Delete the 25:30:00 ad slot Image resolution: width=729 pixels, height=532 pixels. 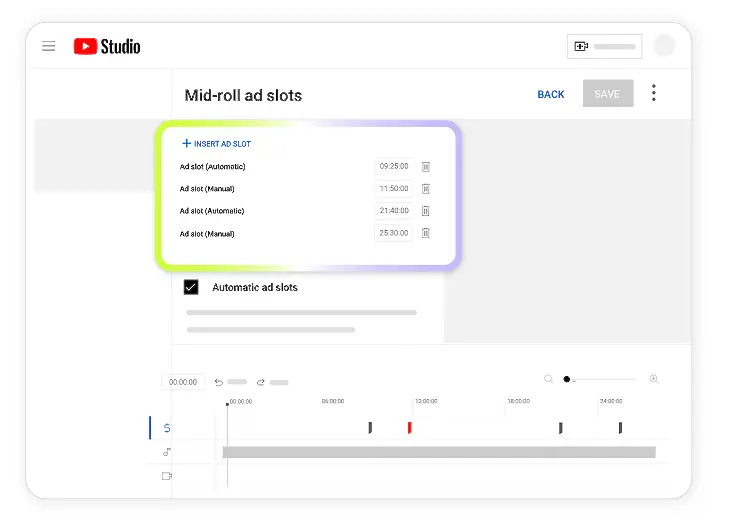[425, 233]
